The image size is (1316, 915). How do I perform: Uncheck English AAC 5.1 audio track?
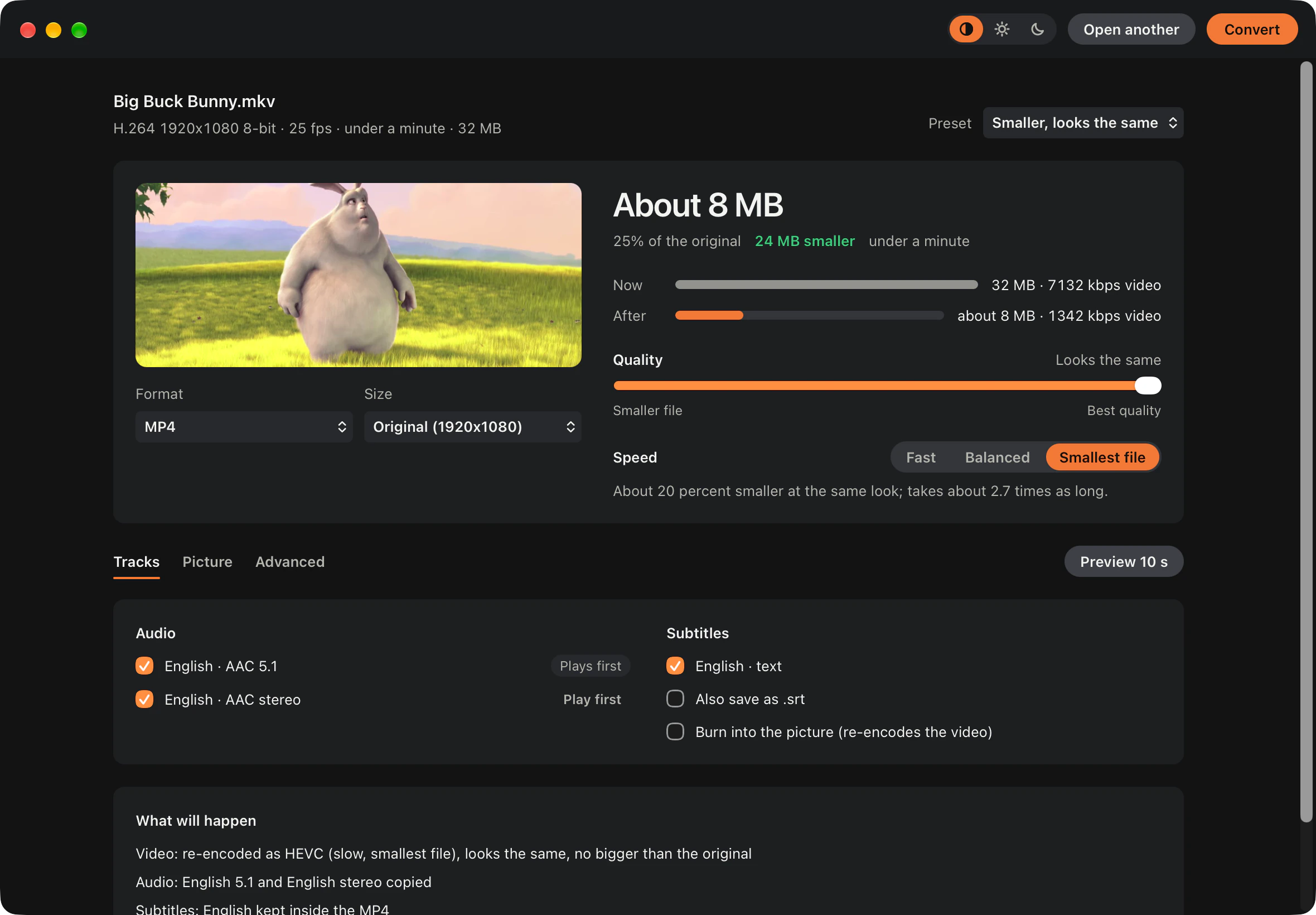[144, 666]
